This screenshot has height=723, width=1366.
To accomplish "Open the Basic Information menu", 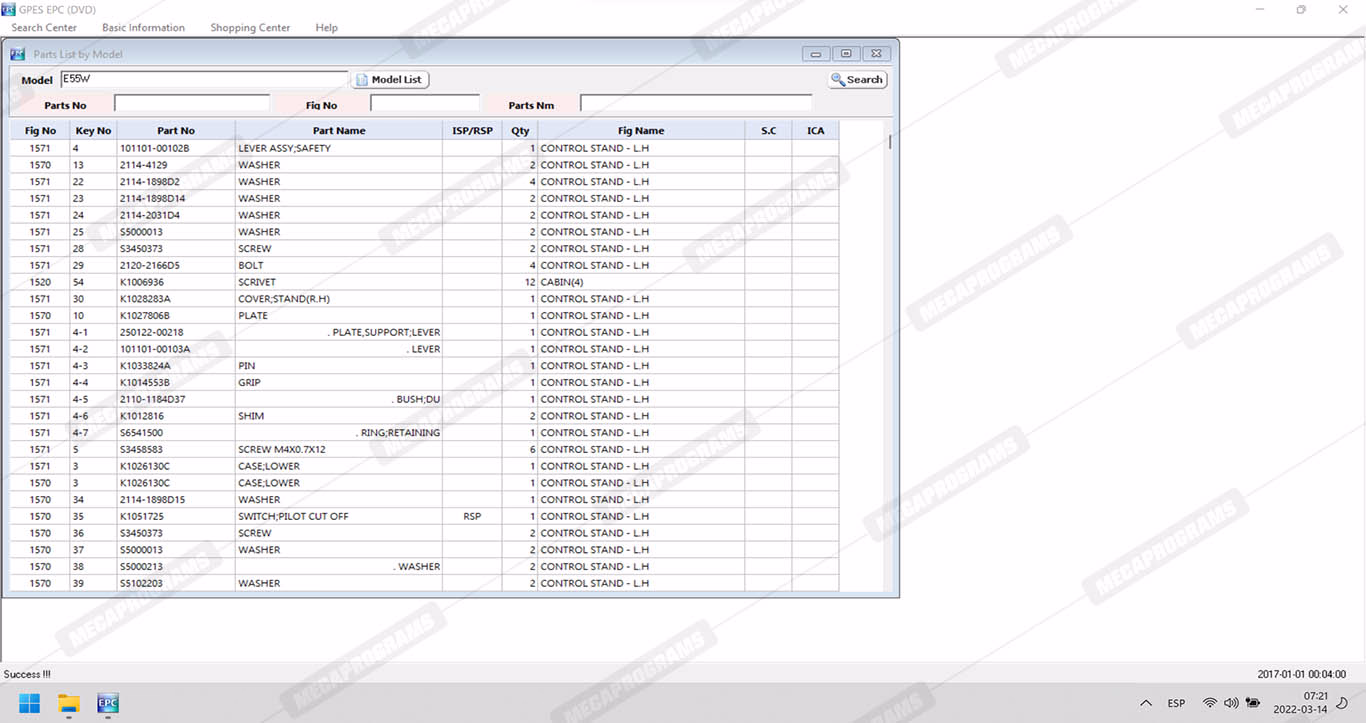I will pos(143,28).
